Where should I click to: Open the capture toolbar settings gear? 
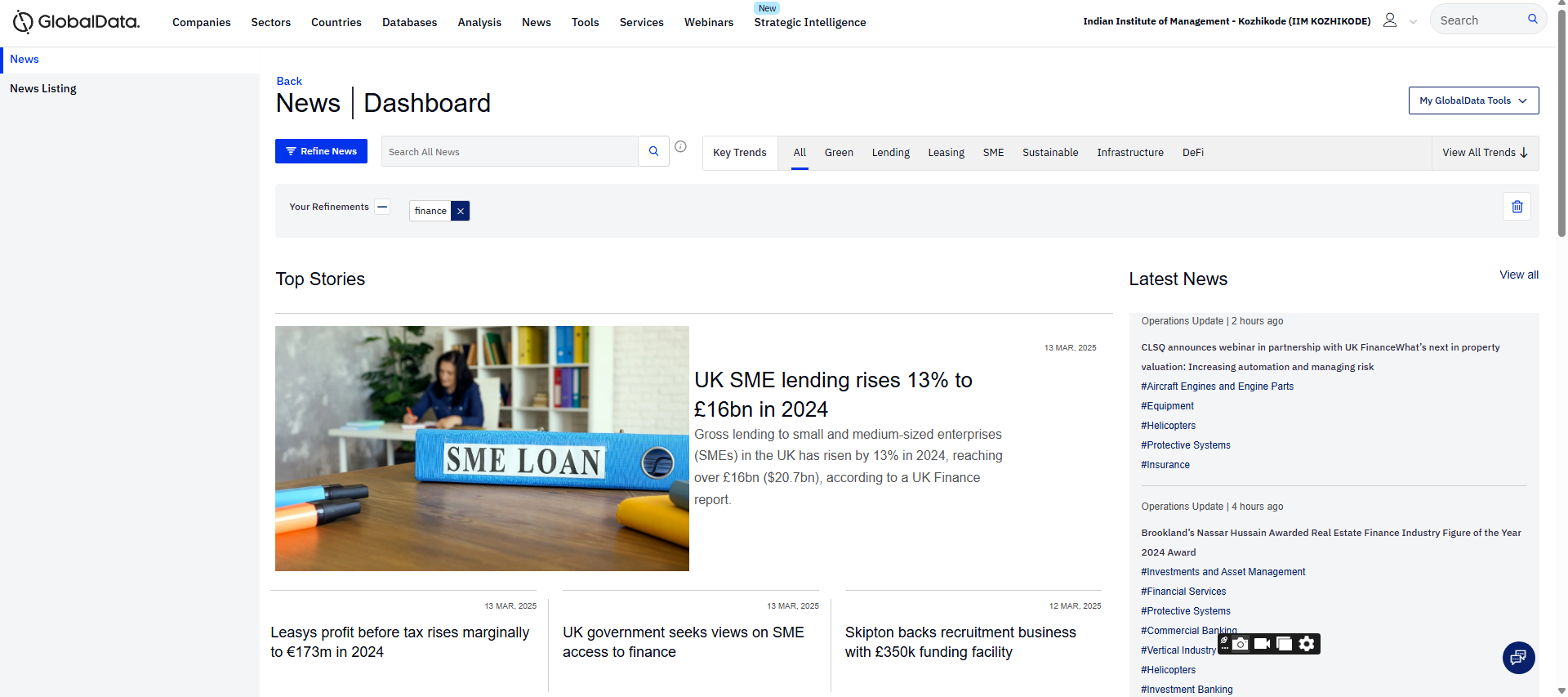(1307, 644)
